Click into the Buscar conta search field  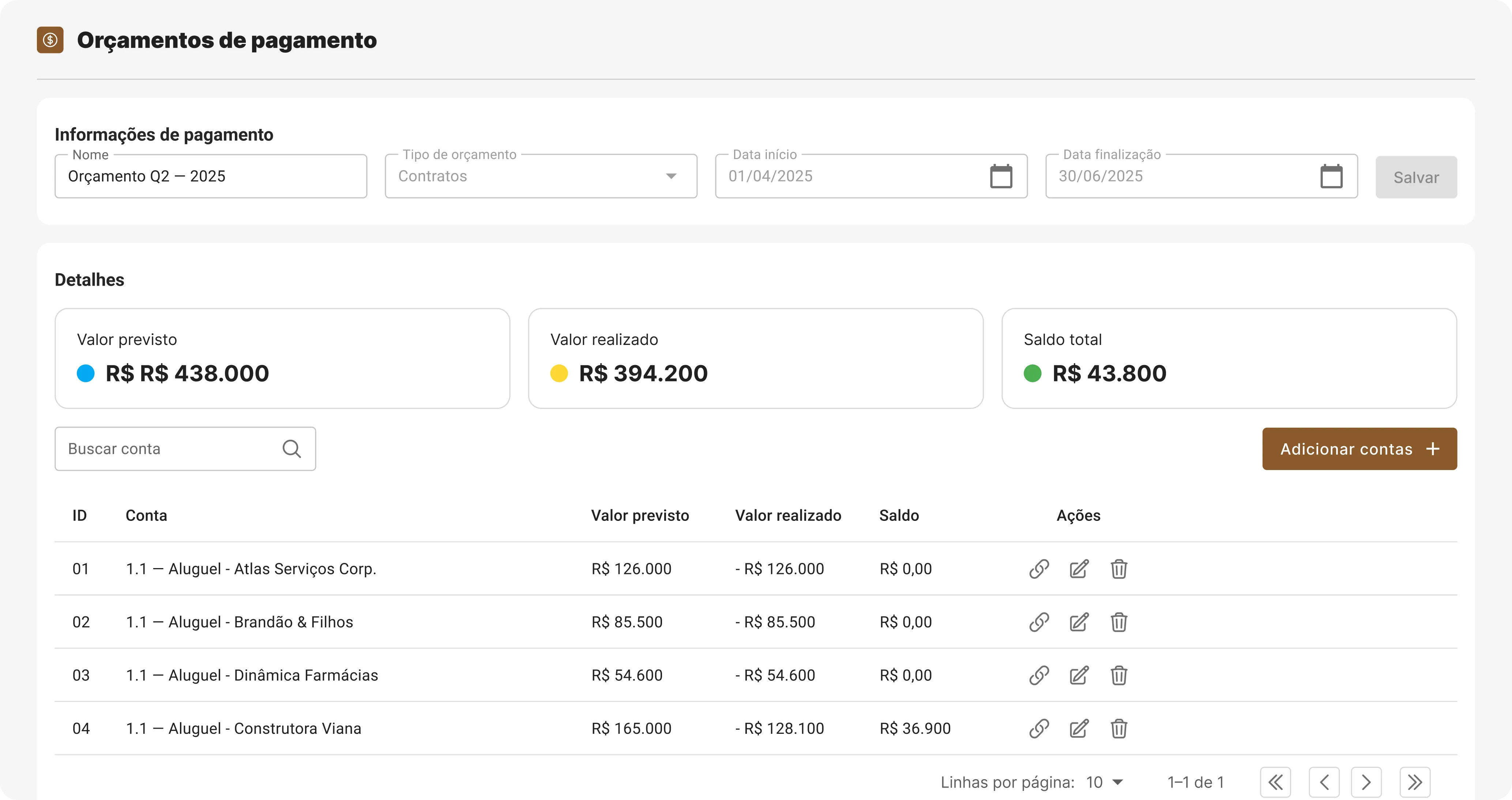[x=185, y=448]
